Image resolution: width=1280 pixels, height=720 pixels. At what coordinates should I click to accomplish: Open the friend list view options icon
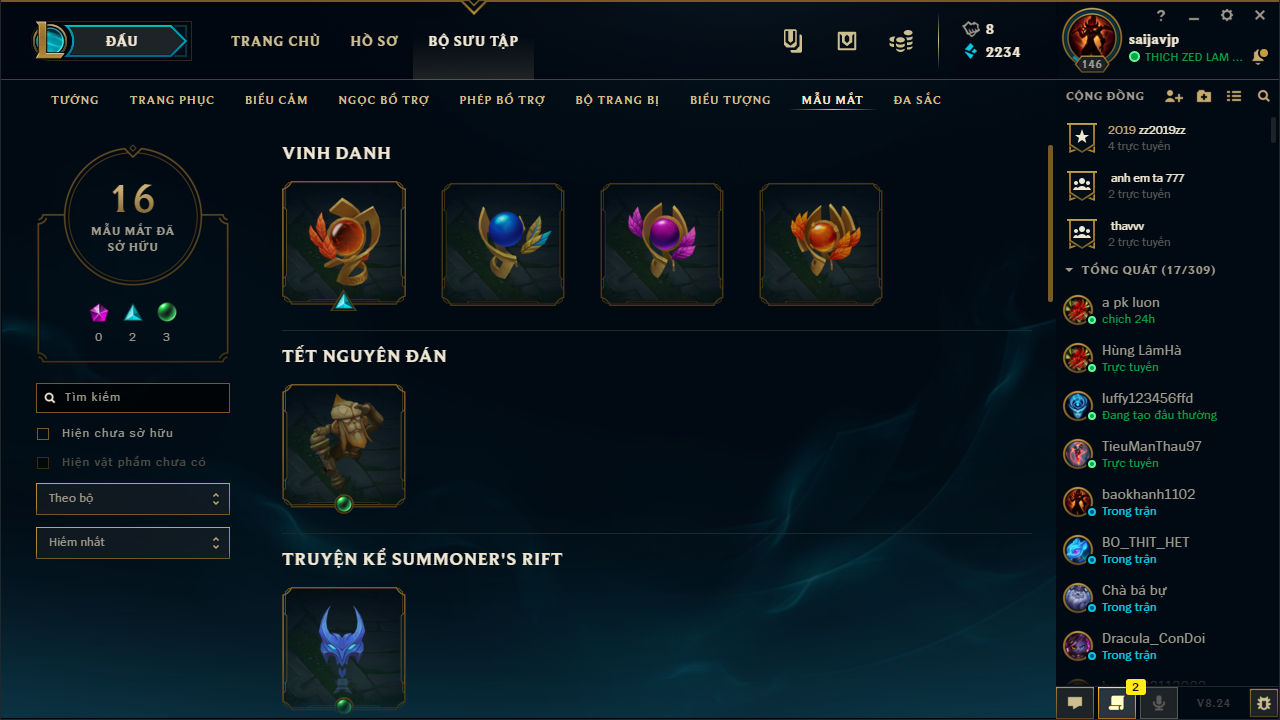click(1234, 97)
